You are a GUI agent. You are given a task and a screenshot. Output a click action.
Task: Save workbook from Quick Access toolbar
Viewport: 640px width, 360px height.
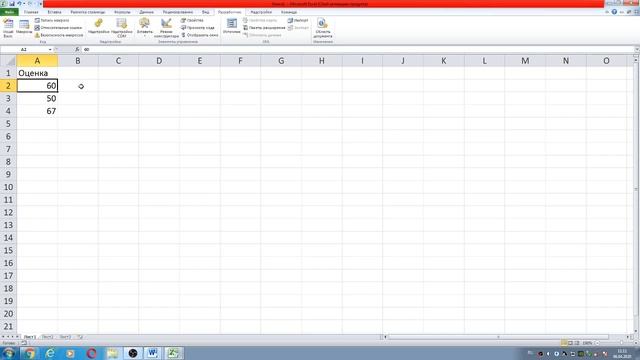pos(12,4)
